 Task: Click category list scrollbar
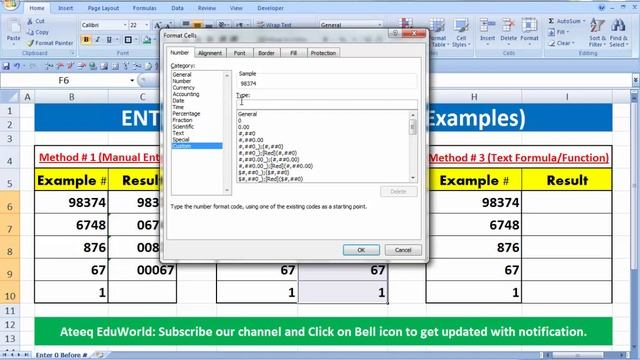coord(227,132)
